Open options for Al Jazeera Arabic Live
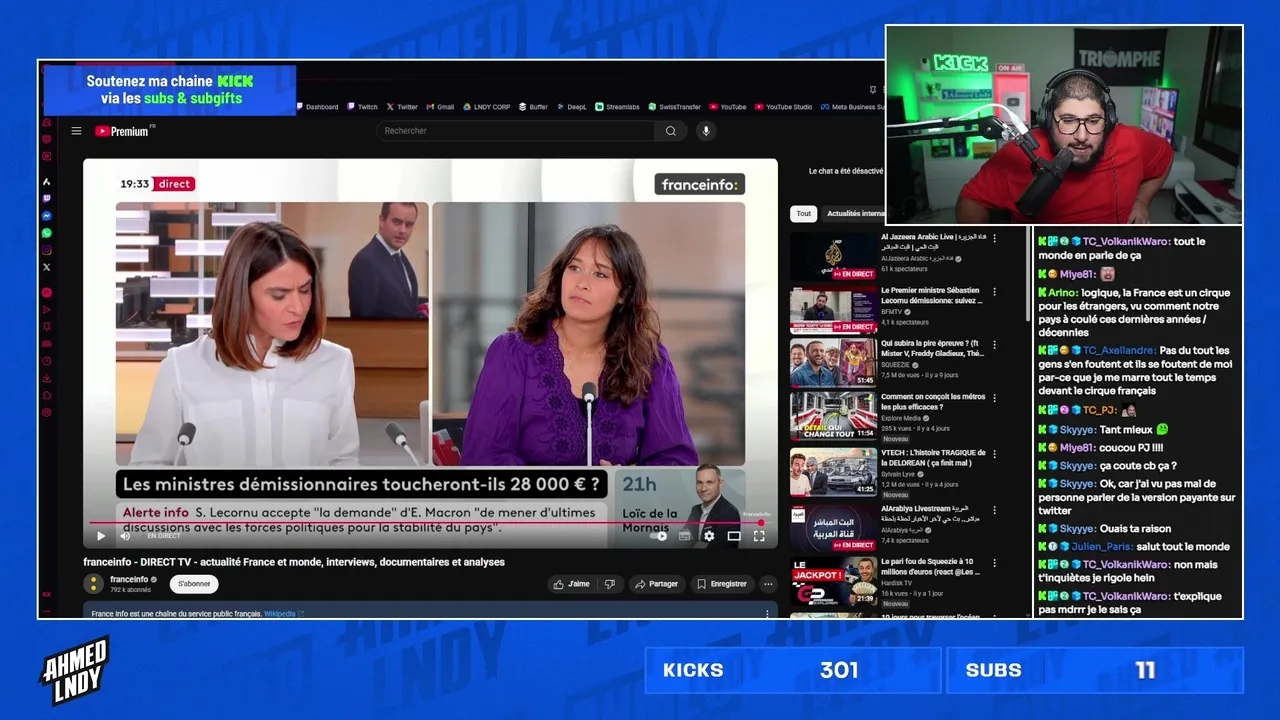This screenshot has height=720, width=1280. (993, 238)
